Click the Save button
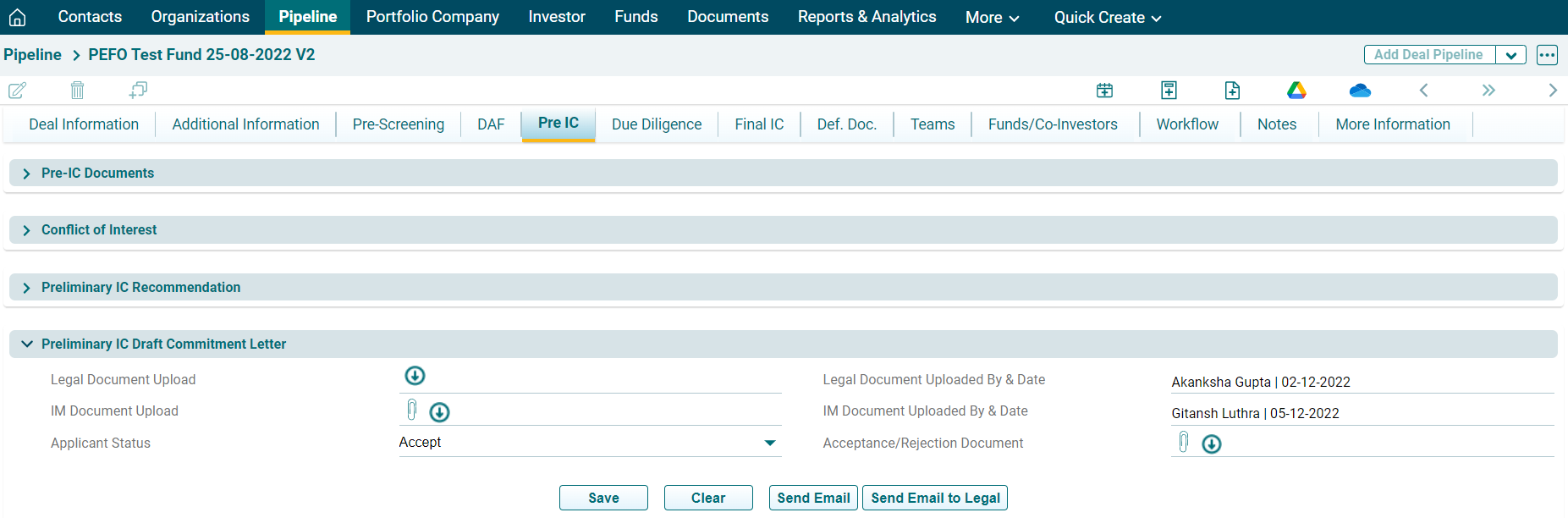Screen dimensions: 1568x518 (603, 498)
